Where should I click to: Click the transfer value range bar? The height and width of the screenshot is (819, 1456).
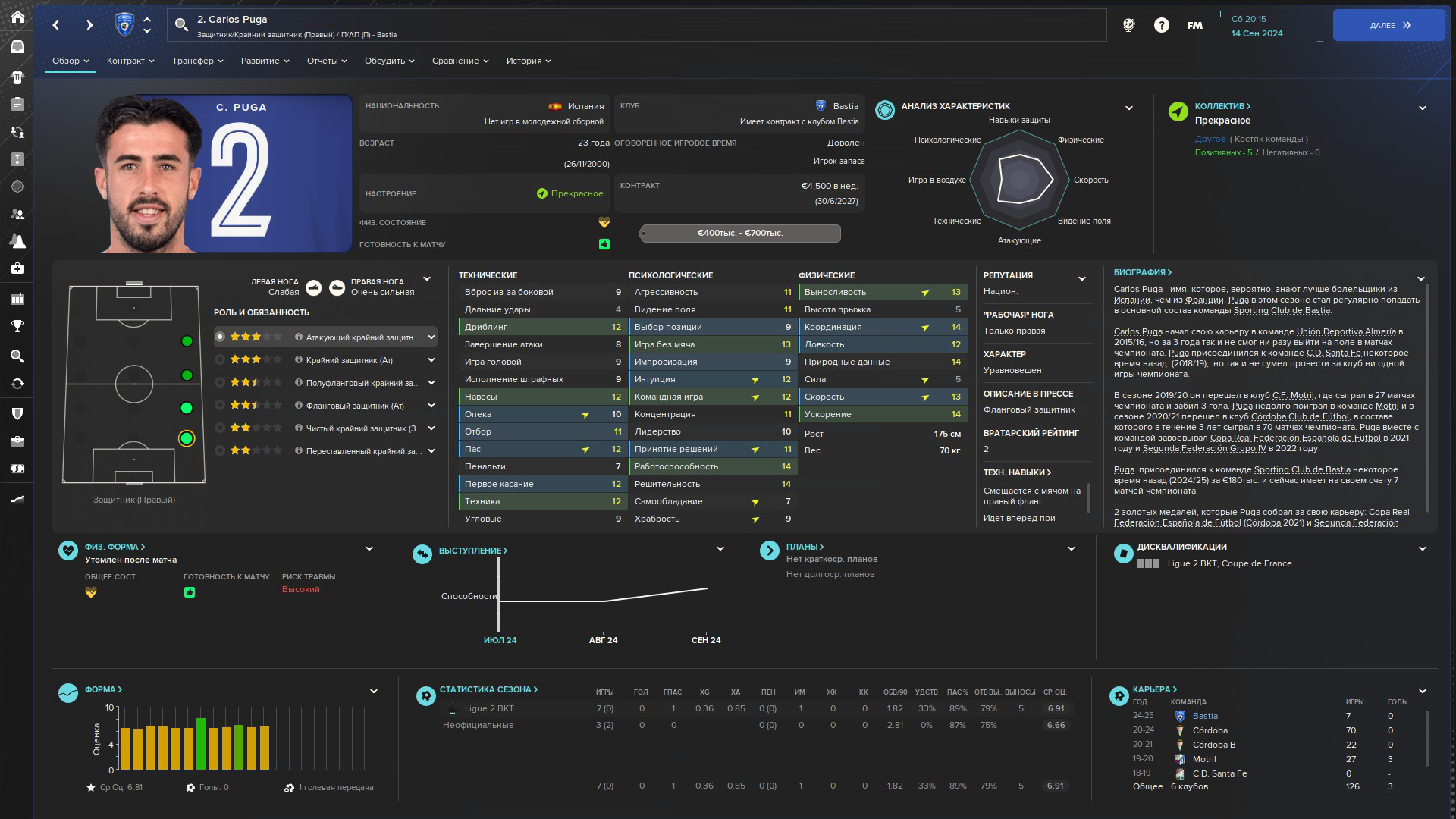739,234
